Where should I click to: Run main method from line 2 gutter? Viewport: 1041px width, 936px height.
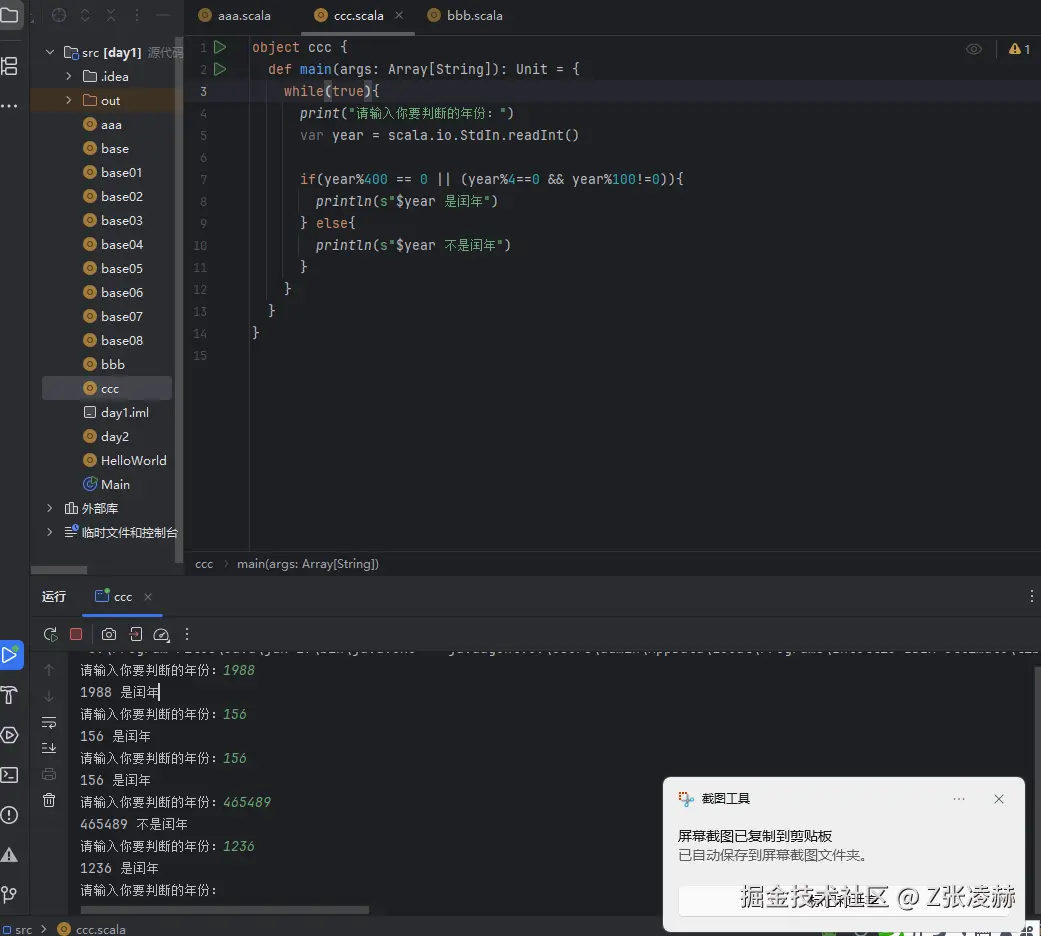point(220,69)
